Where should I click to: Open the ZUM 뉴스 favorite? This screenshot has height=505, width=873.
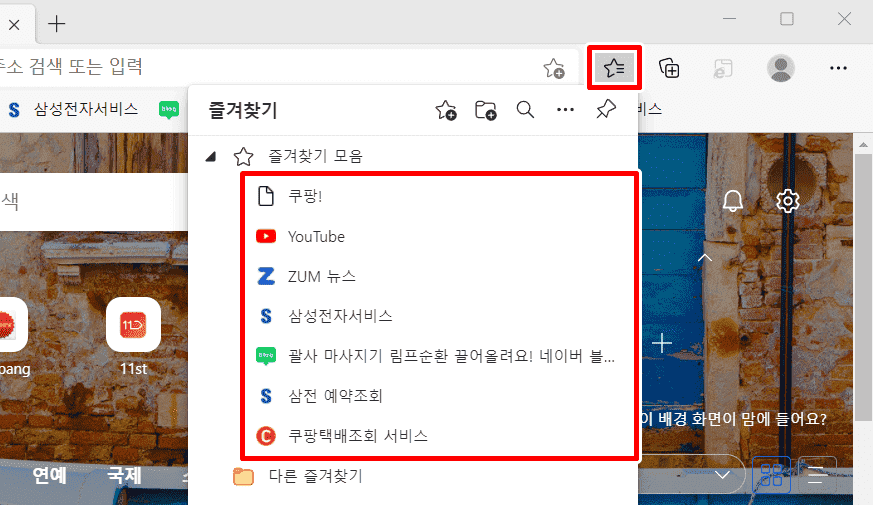[440, 276]
